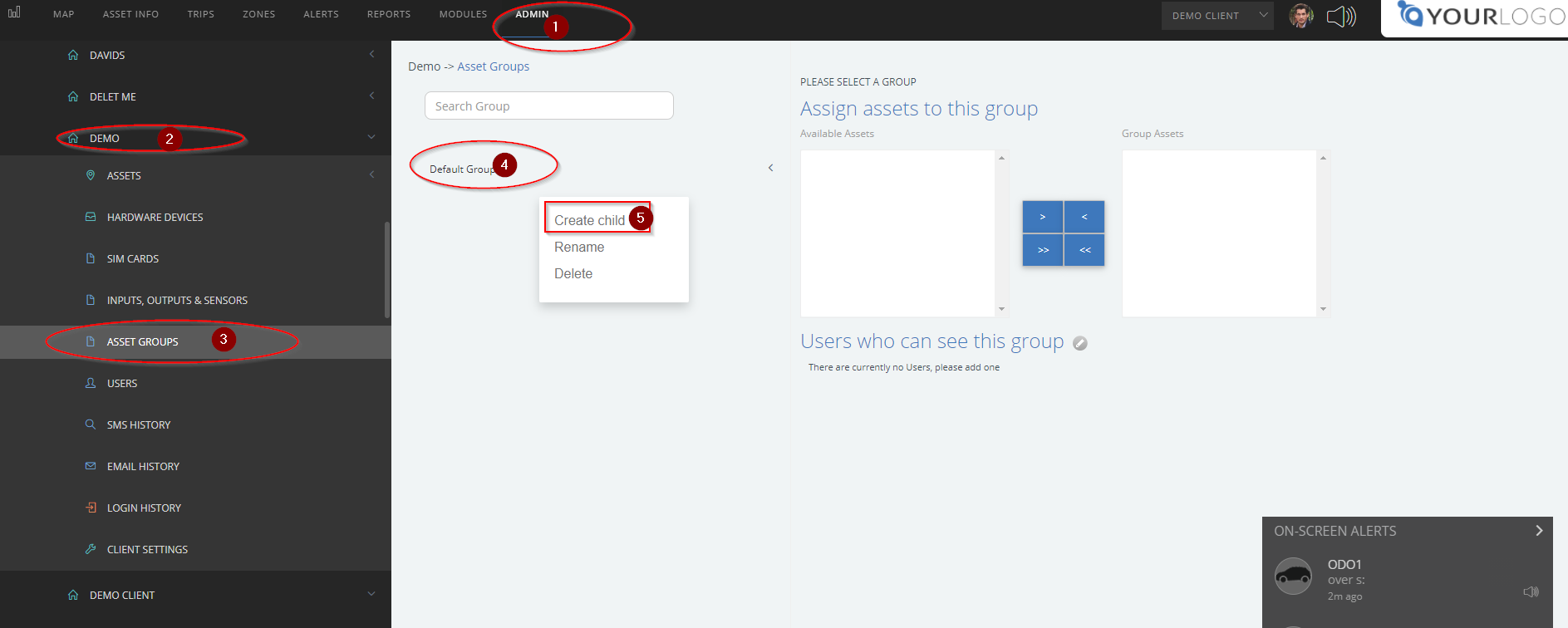Toggle the top-bar sound speaker icon
The image size is (1568, 628).
1341,16
